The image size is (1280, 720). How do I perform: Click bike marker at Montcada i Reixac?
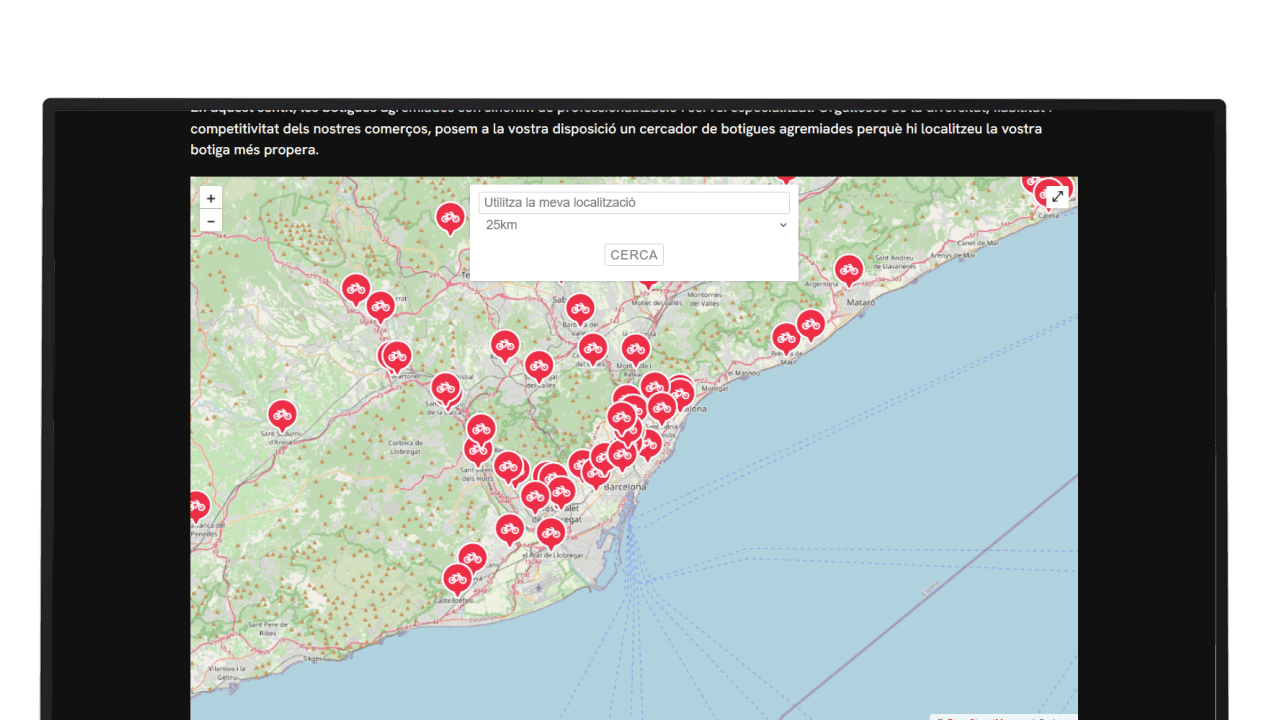point(635,348)
